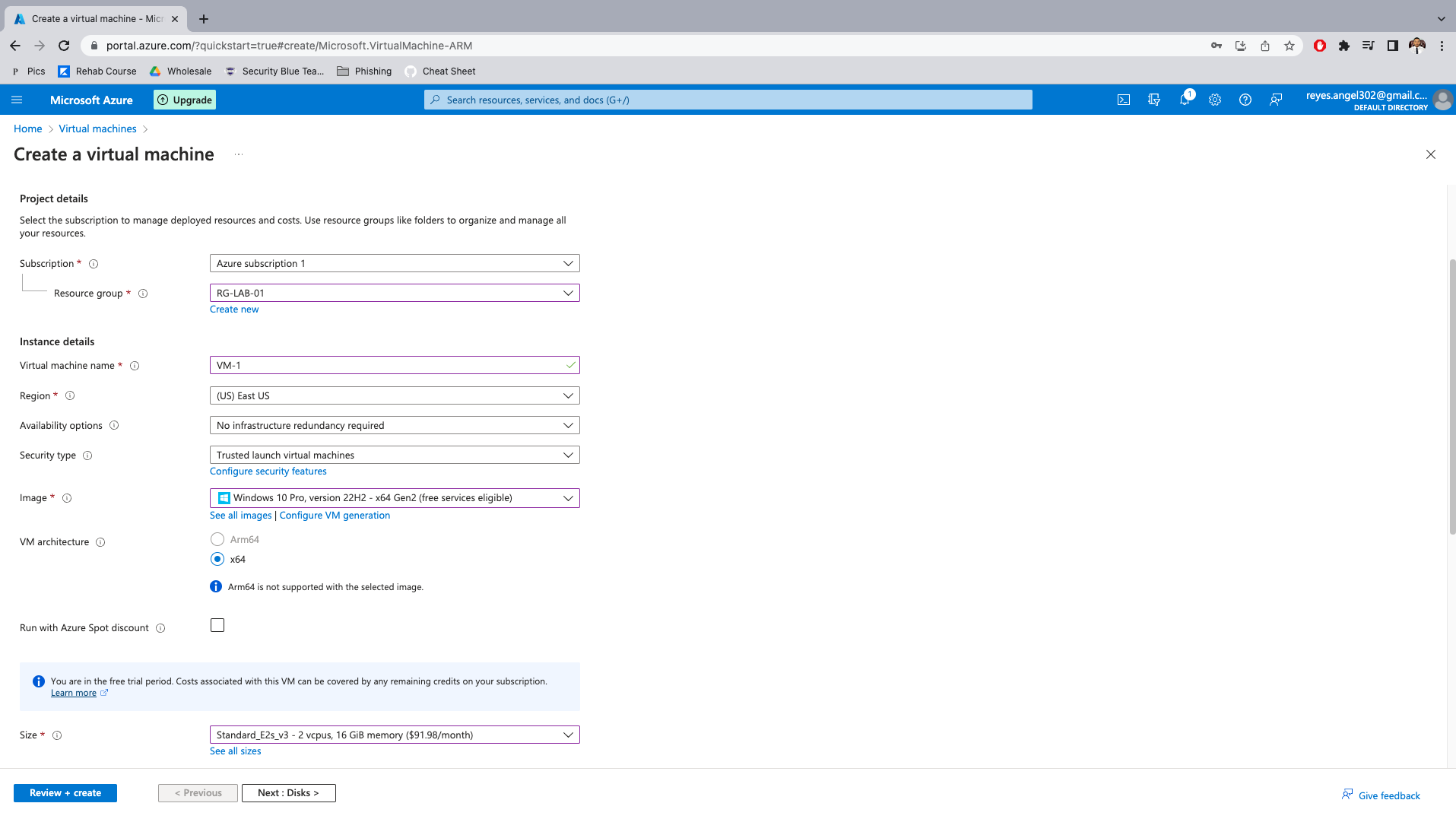Toggle the bookmark star in the address bar
The image size is (1456, 819).
[1289, 46]
